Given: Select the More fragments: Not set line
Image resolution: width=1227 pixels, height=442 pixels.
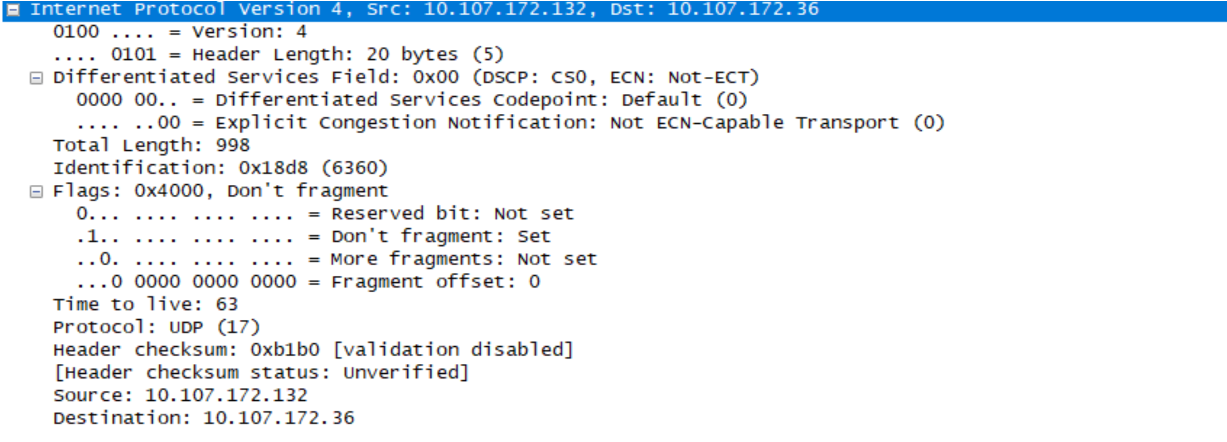Looking at the screenshot, I should (336, 259).
